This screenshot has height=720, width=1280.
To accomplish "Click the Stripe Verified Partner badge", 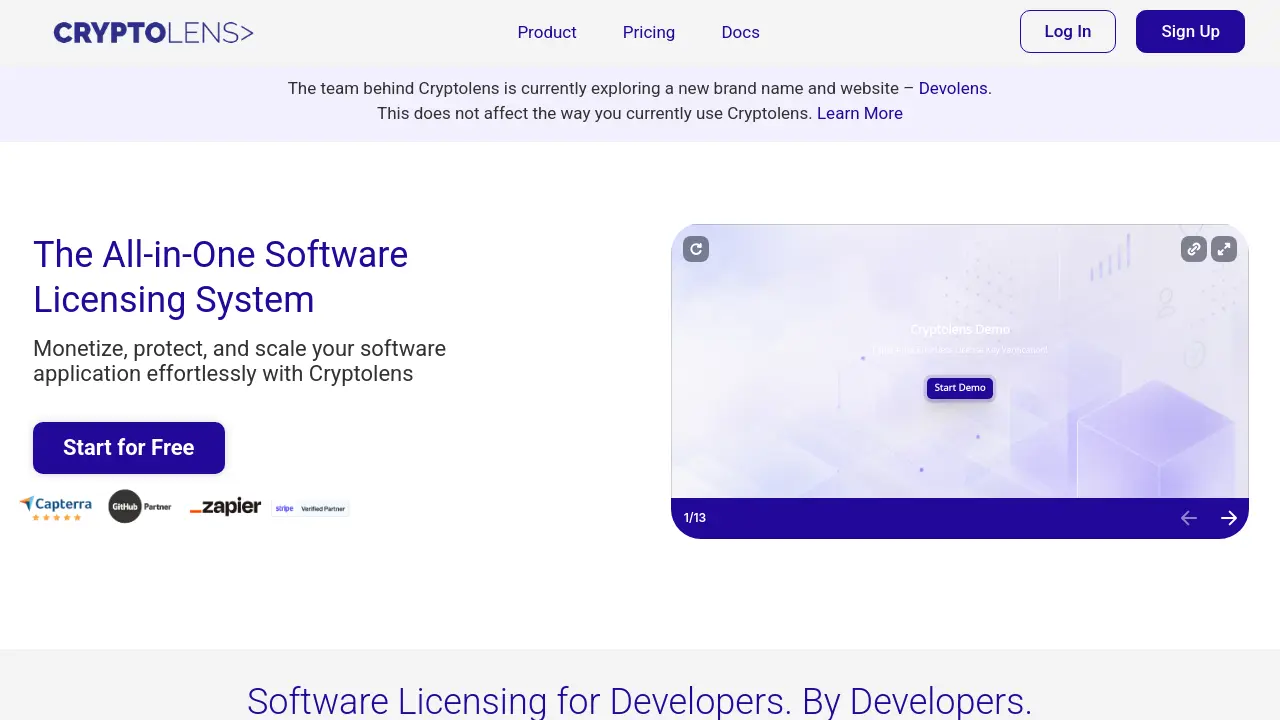I will coord(310,508).
